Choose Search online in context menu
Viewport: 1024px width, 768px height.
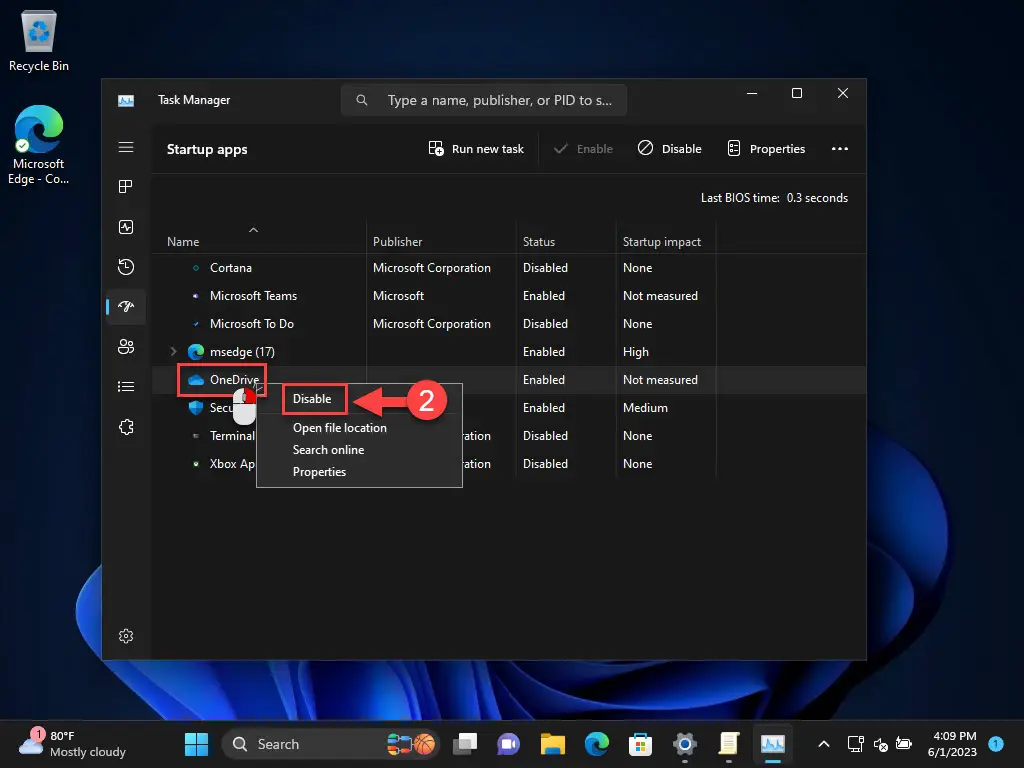[x=328, y=450]
